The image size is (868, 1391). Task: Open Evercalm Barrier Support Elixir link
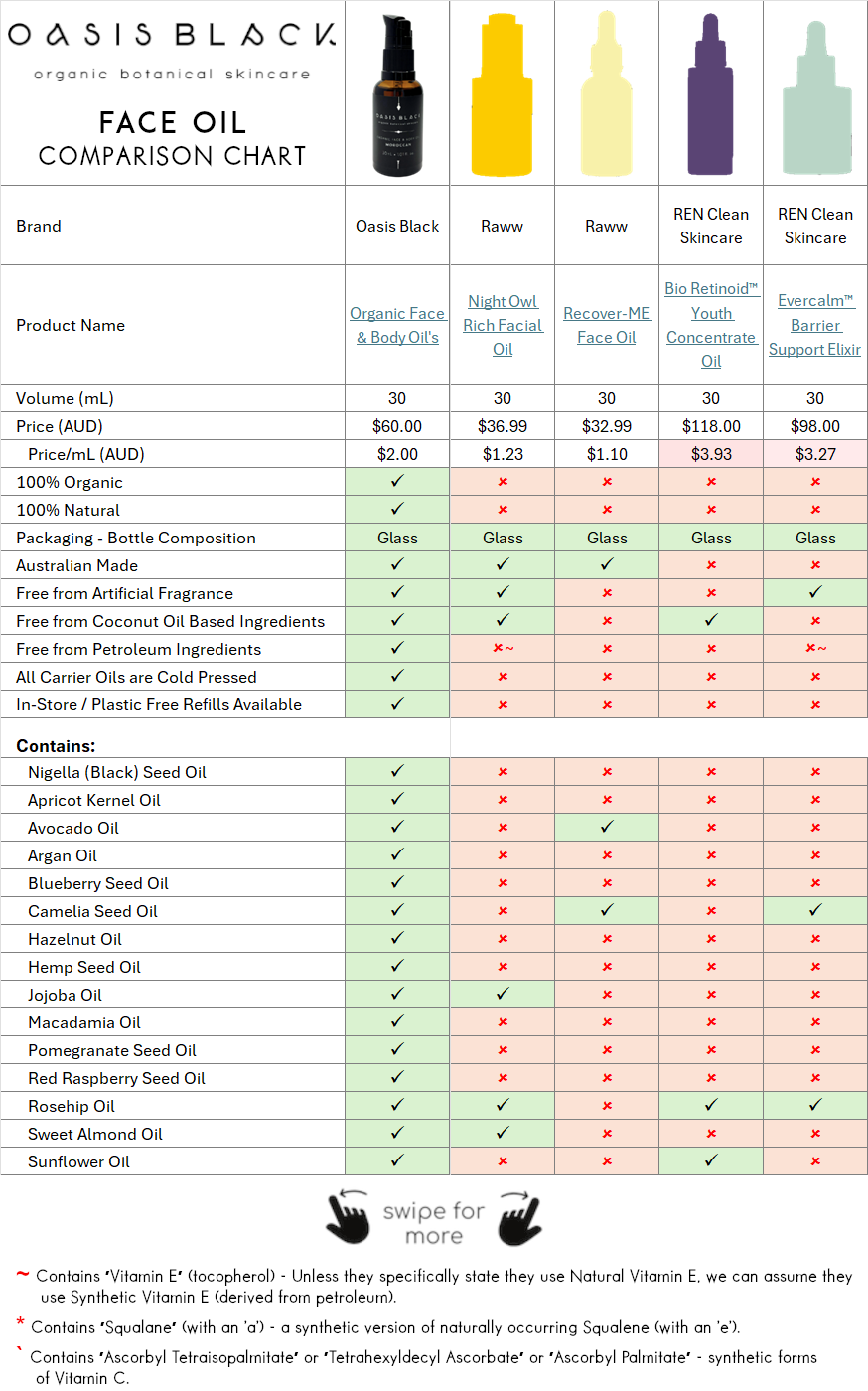tap(815, 325)
